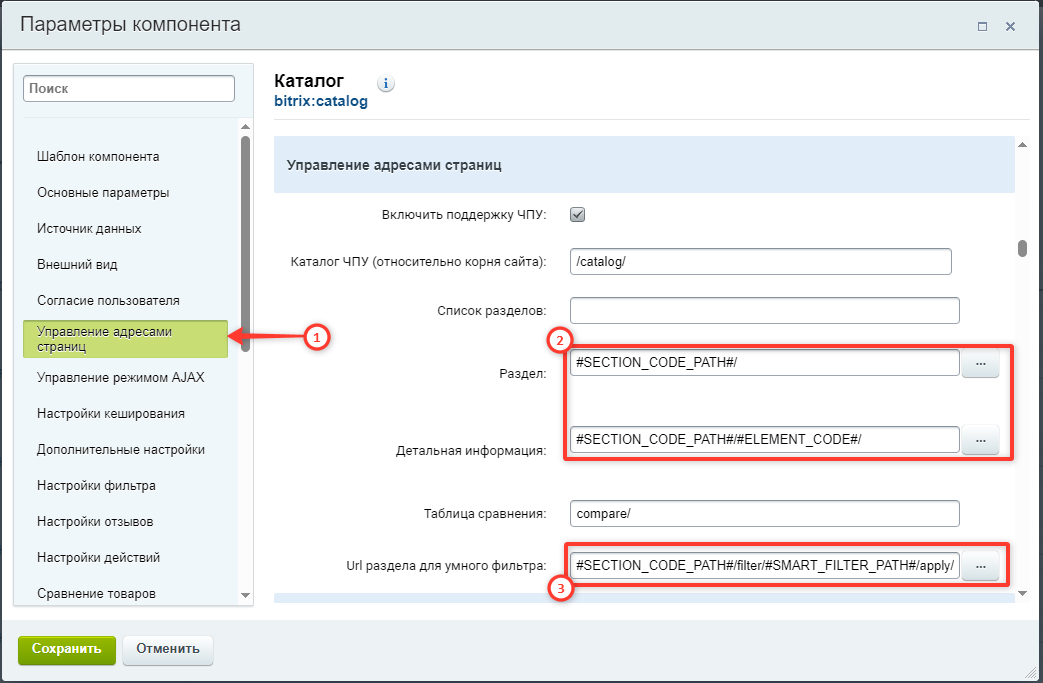Open Согласие пользователя section
Screen dimensions: 1043x683
tap(108, 301)
